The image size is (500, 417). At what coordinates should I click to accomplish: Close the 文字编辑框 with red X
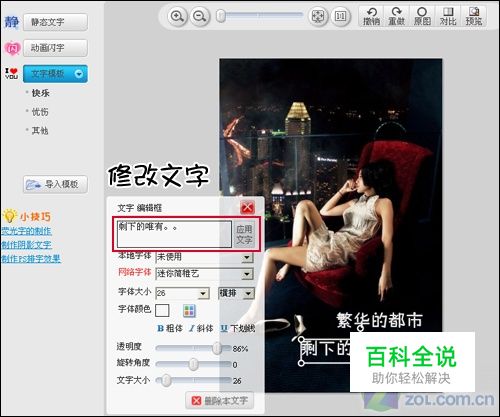click(248, 208)
